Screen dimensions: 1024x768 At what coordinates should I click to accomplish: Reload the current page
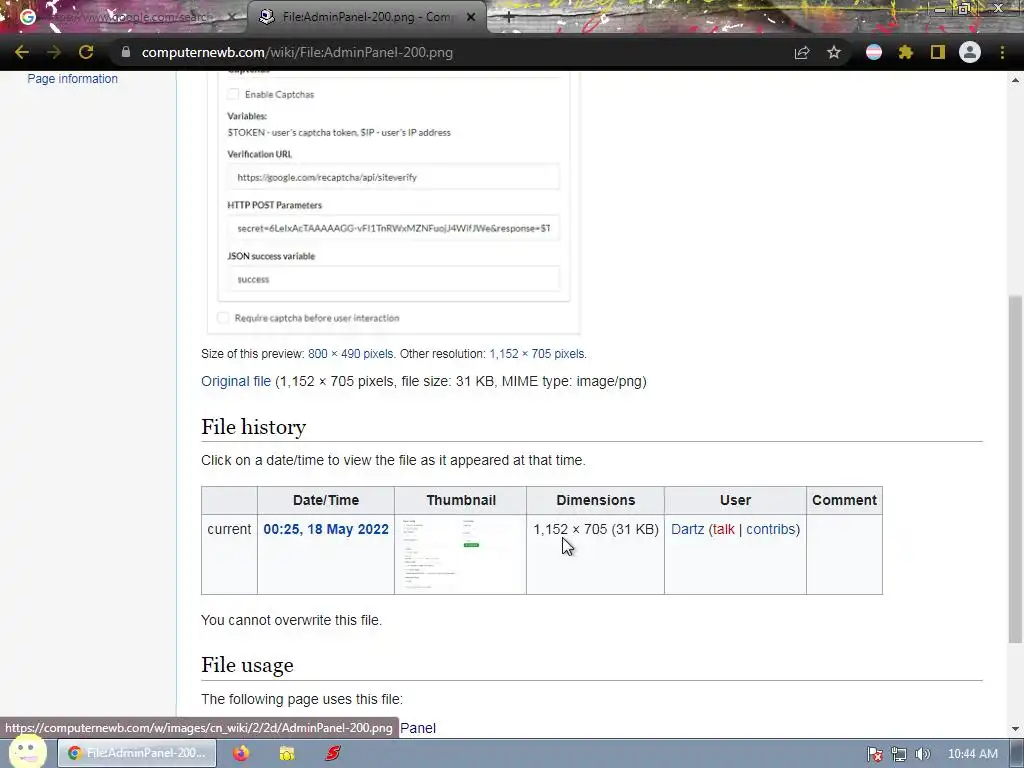pyautogui.click(x=86, y=52)
